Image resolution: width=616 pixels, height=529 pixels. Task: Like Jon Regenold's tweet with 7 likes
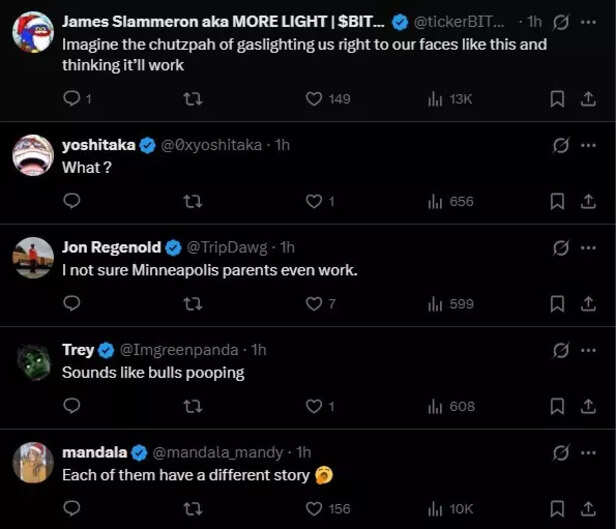coord(314,303)
